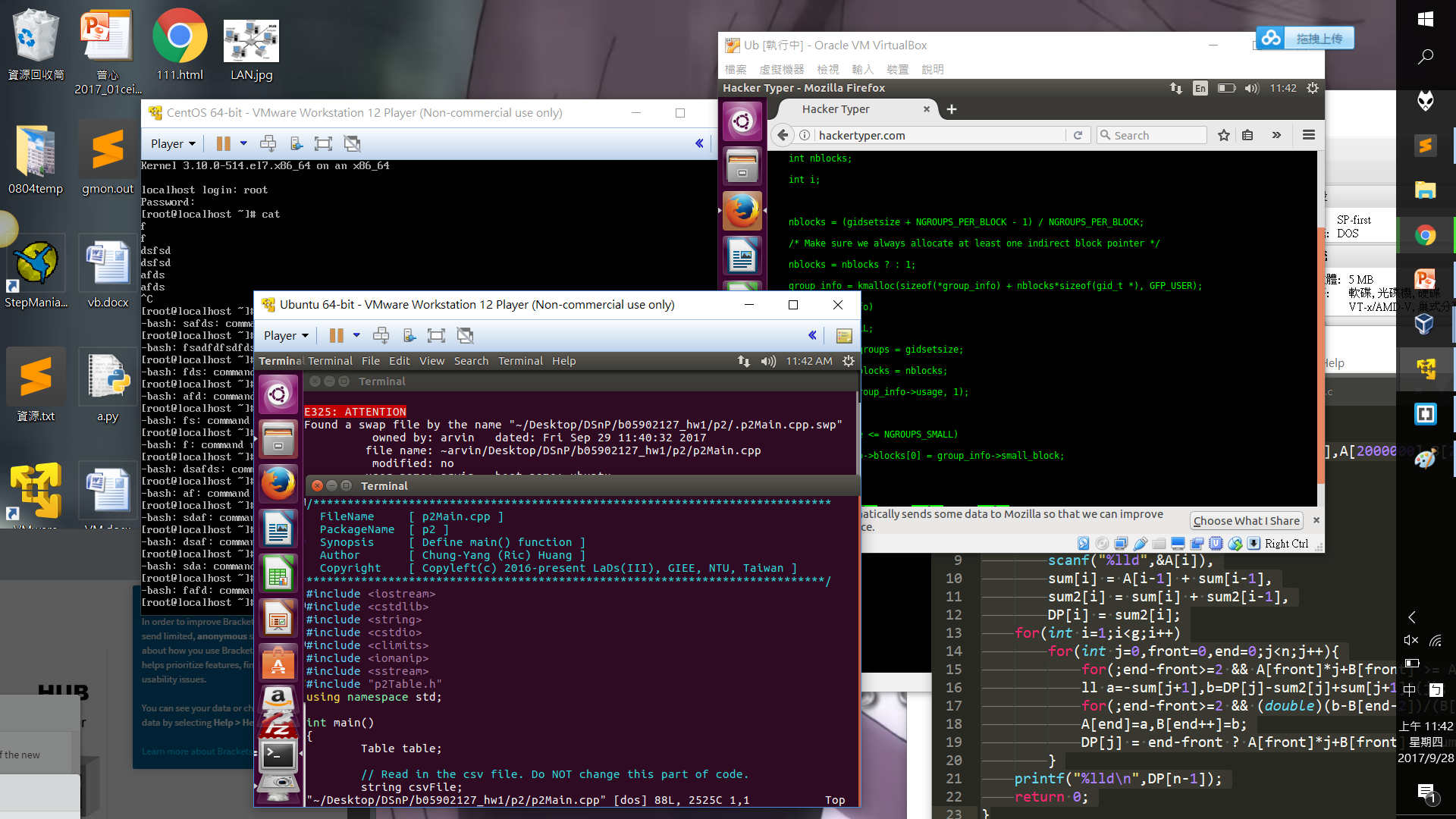Screen dimensions: 1456x819
Task: Expand the Player dropdown in the CentOS VMware window
Action: click(173, 143)
